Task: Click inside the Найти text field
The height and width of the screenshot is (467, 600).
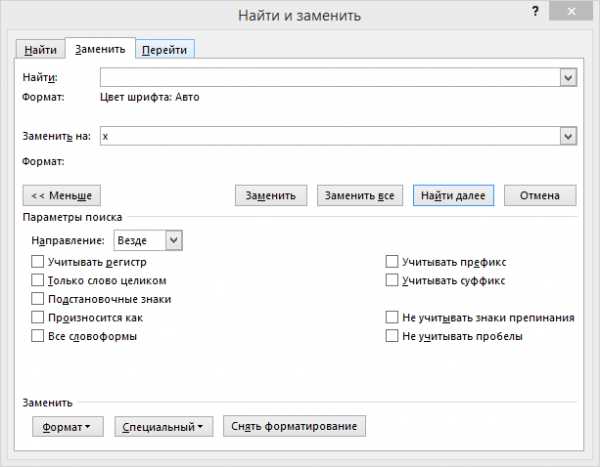Action: pyautogui.click(x=330, y=78)
